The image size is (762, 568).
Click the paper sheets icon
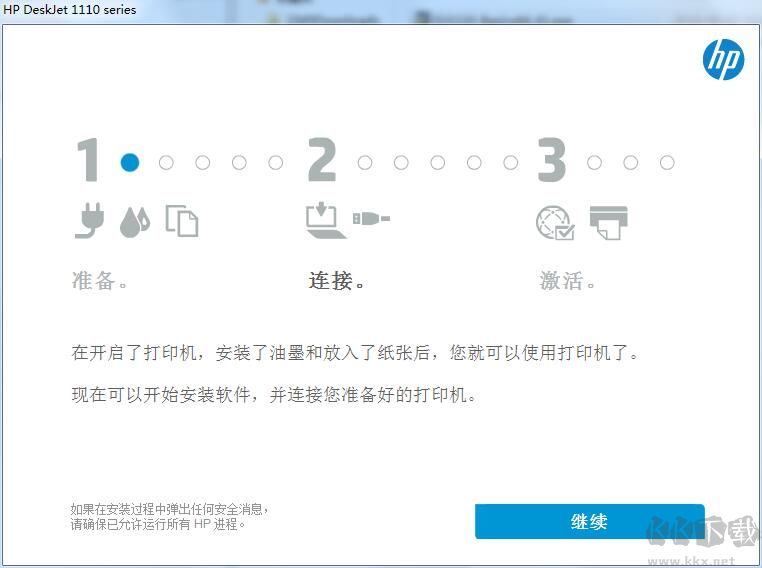182,221
